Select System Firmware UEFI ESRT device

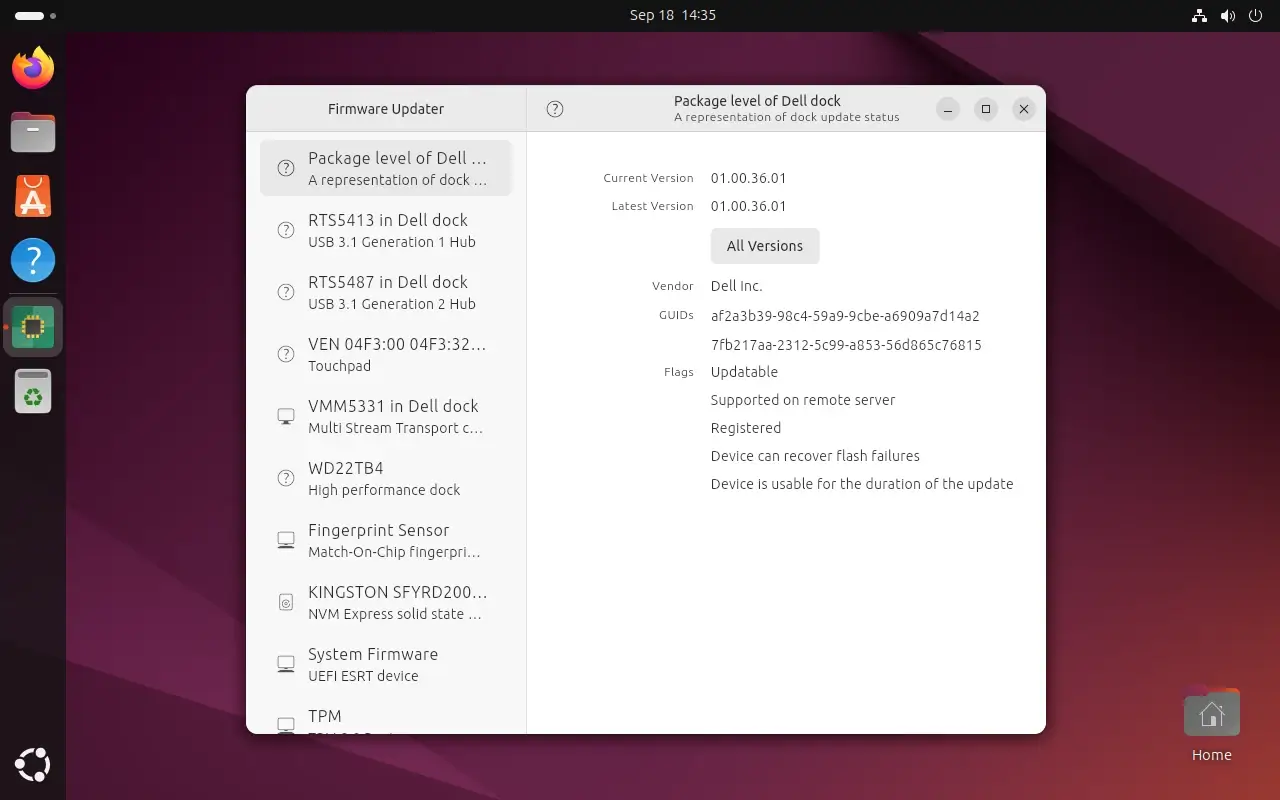pyautogui.click(x=386, y=664)
